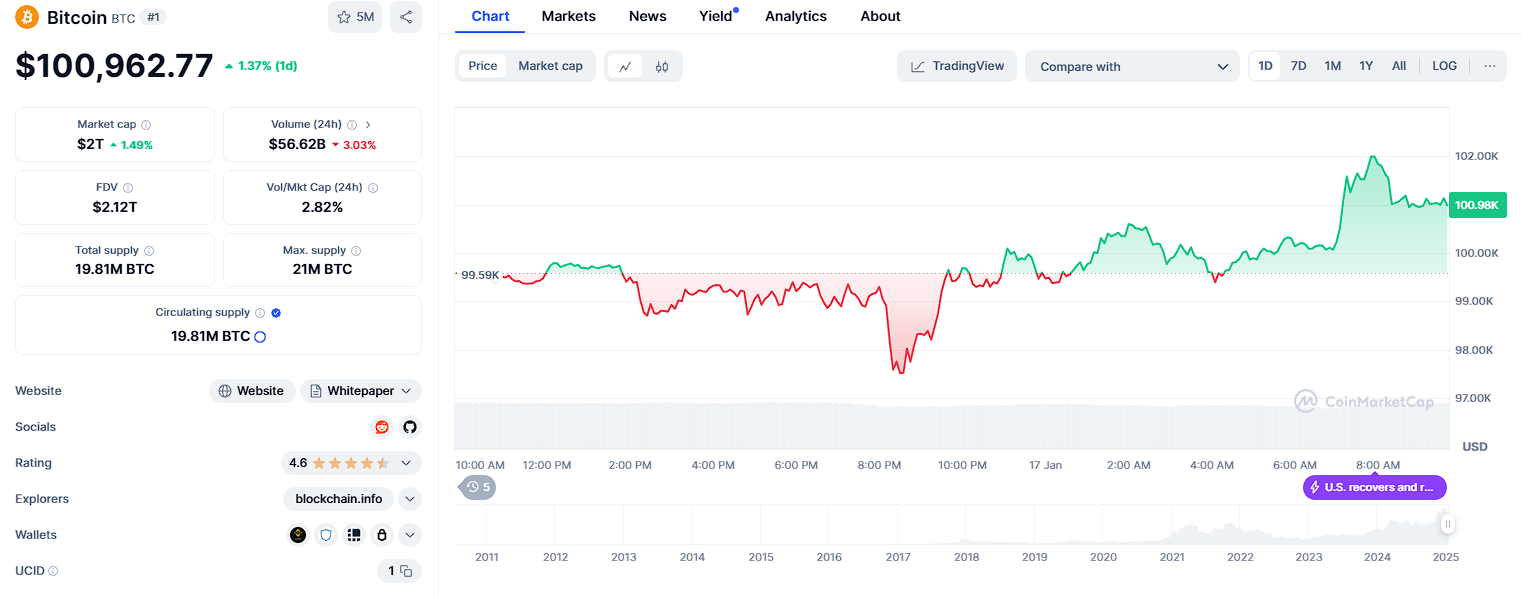Click the timeline range slider handle
Image resolution: width=1521 pixels, height=596 pixels.
pos(1447,524)
